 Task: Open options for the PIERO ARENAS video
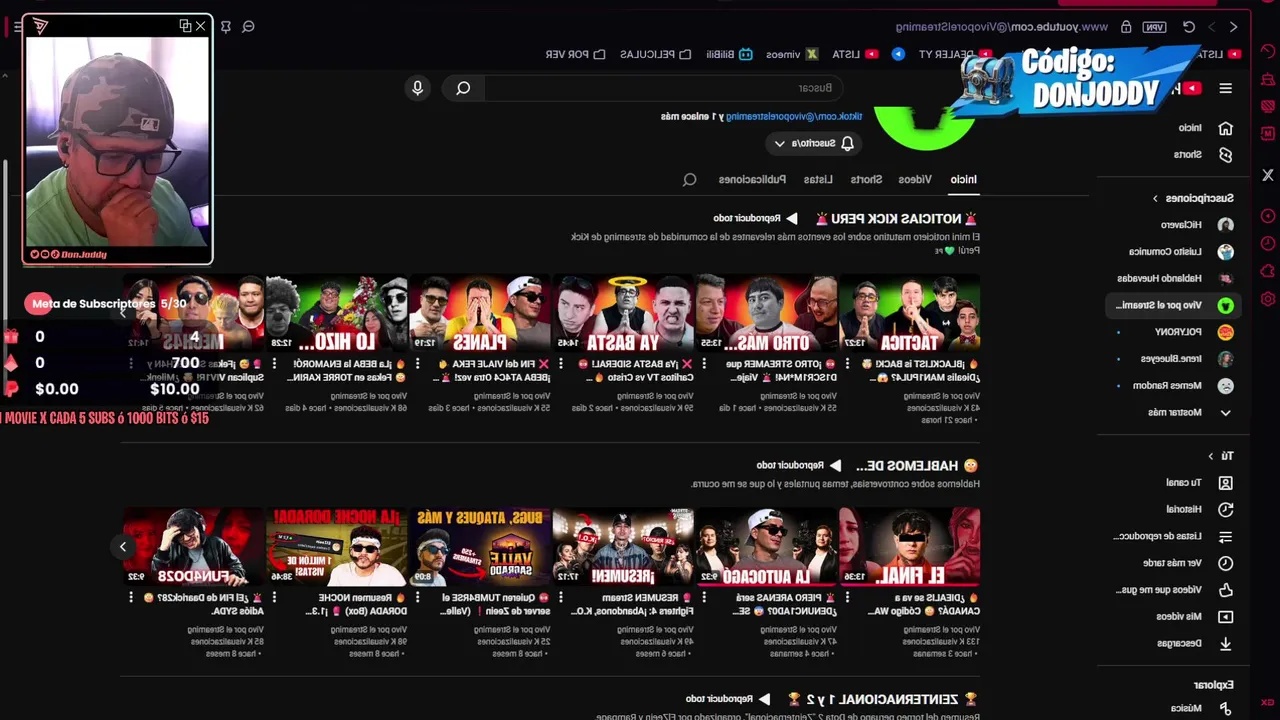coord(703,597)
